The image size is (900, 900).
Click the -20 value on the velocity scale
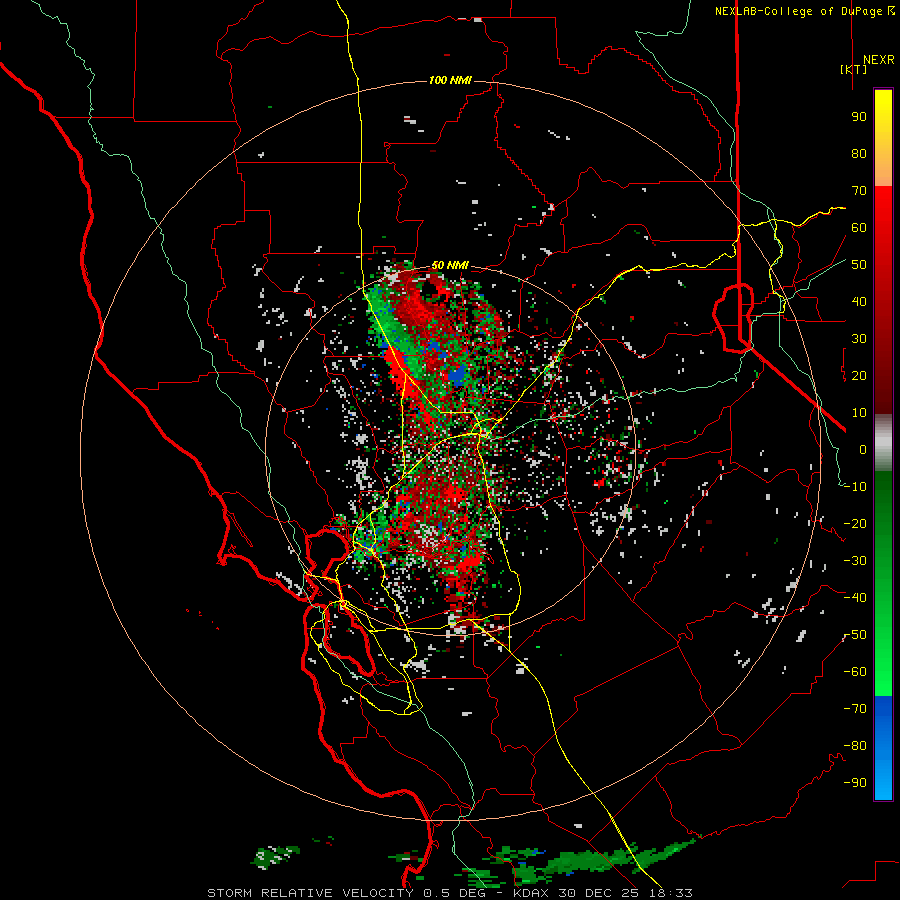click(855, 524)
